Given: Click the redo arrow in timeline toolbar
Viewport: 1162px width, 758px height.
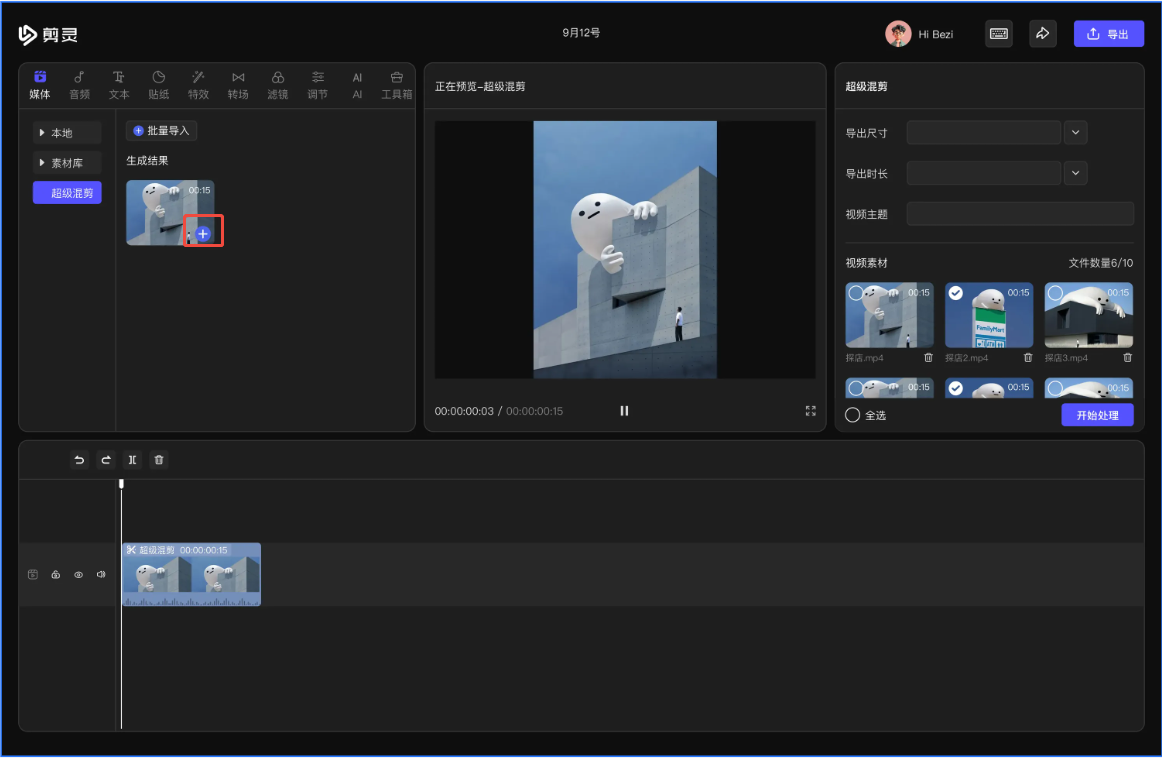Looking at the screenshot, I should (106, 460).
